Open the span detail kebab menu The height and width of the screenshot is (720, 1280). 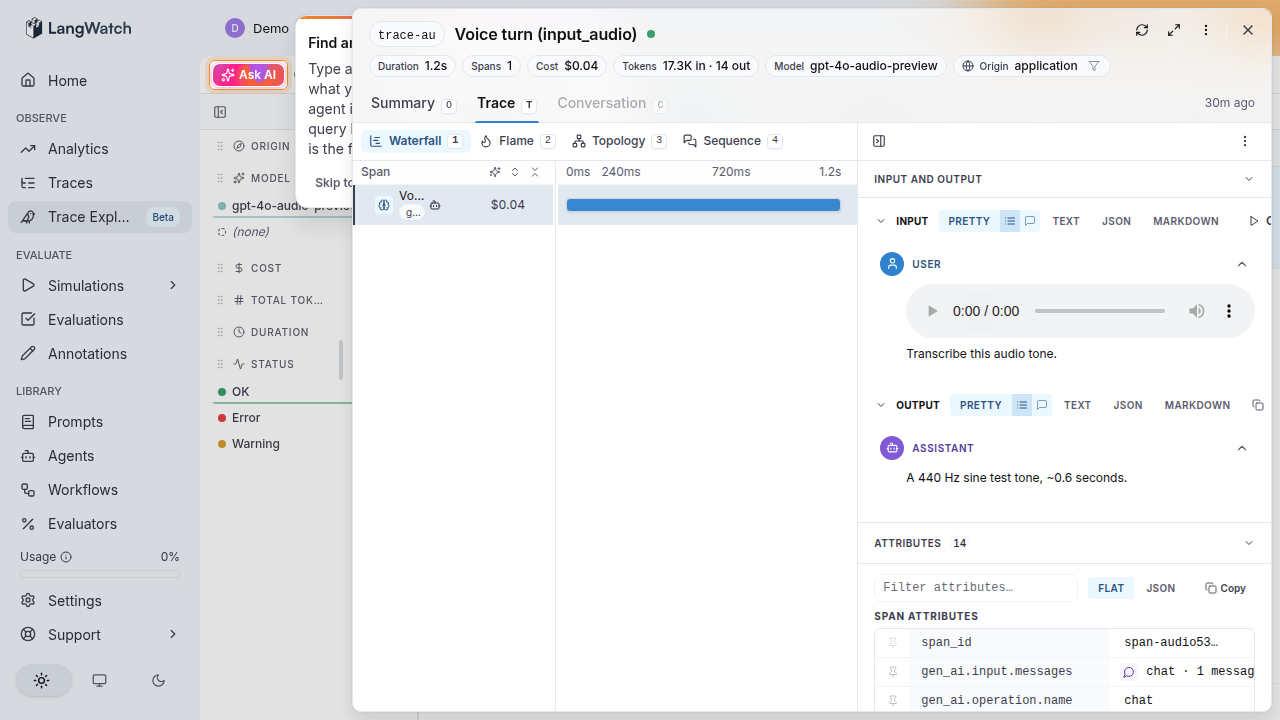pos(1245,141)
